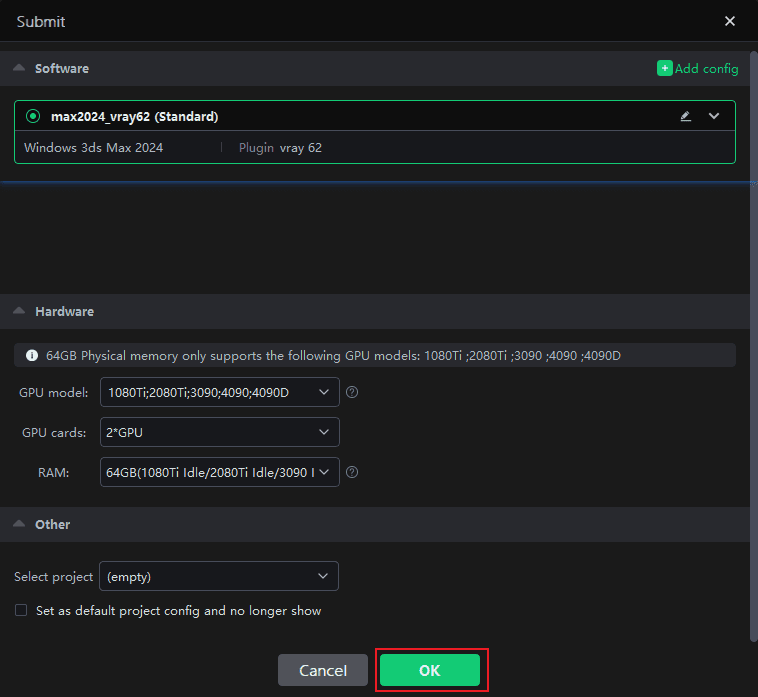Select the max2024_vray62 radio button
Image resolution: width=758 pixels, height=697 pixels.
tap(33, 116)
